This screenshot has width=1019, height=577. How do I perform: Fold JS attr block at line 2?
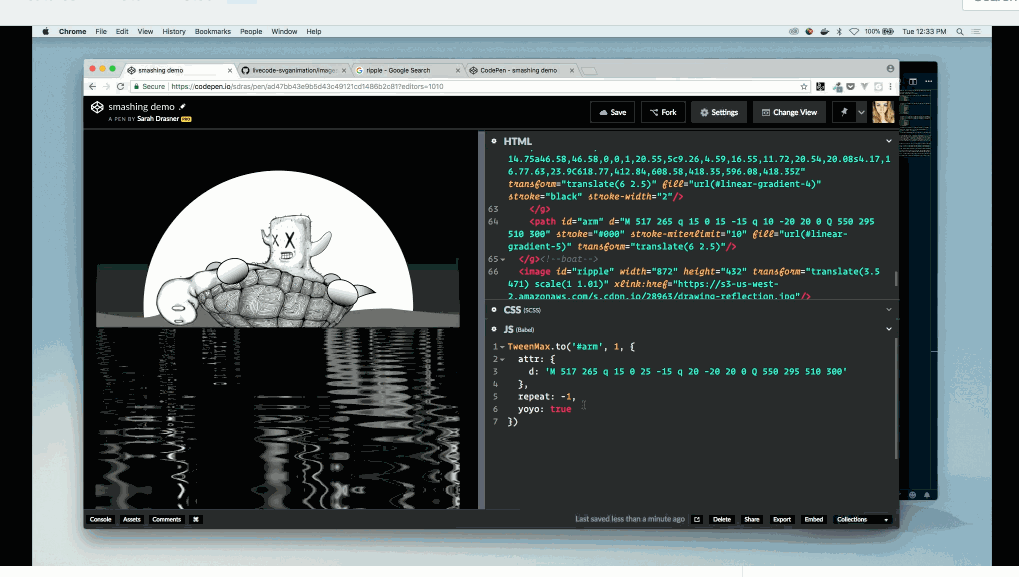coord(502,359)
